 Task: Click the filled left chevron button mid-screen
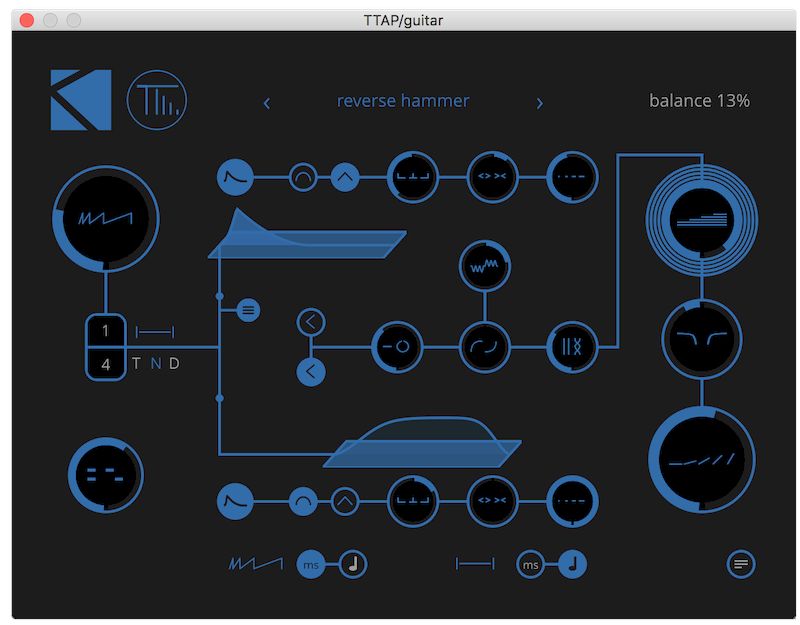click(x=311, y=371)
